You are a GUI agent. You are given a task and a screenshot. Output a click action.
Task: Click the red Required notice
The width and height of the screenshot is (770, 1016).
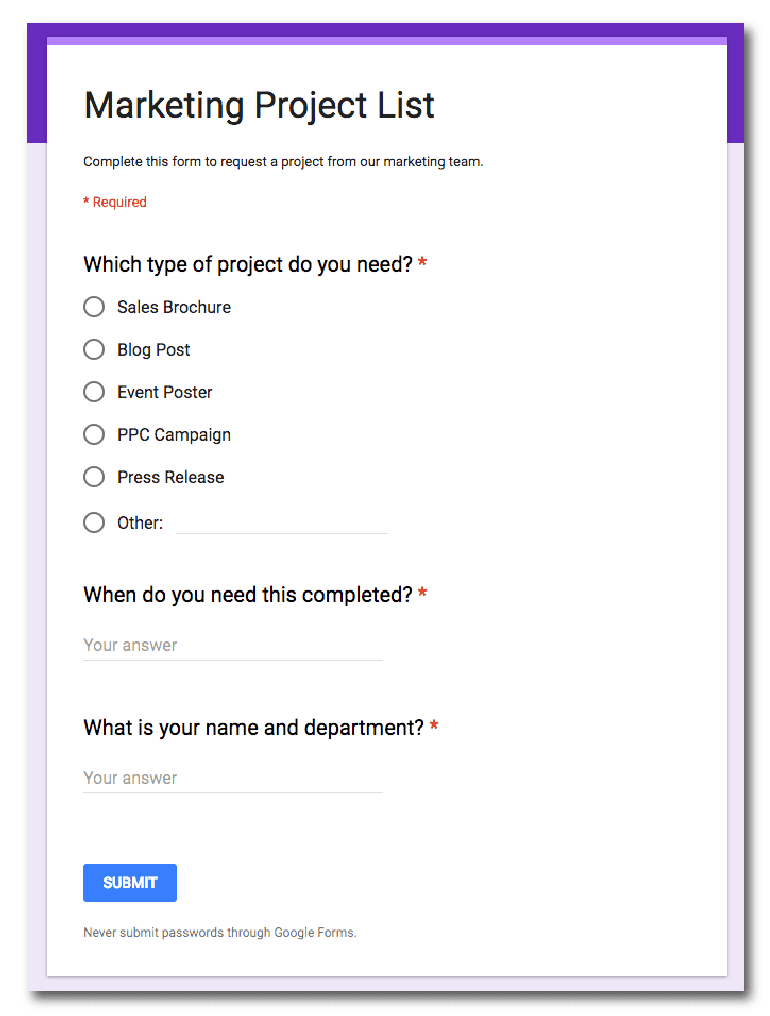click(115, 202)
